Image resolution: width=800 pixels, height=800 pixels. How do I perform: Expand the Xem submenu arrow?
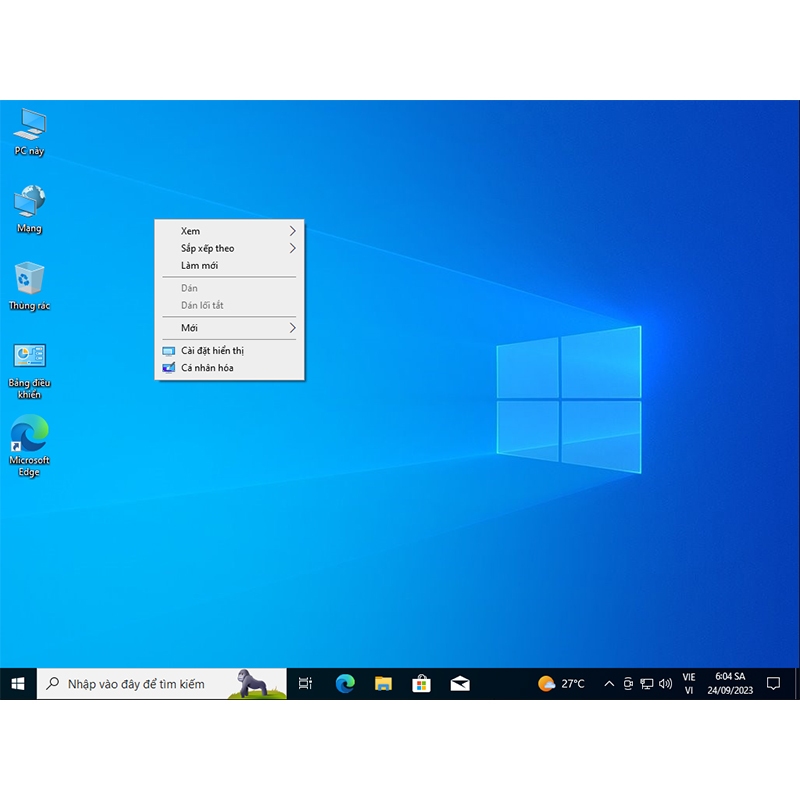[290, 230]
